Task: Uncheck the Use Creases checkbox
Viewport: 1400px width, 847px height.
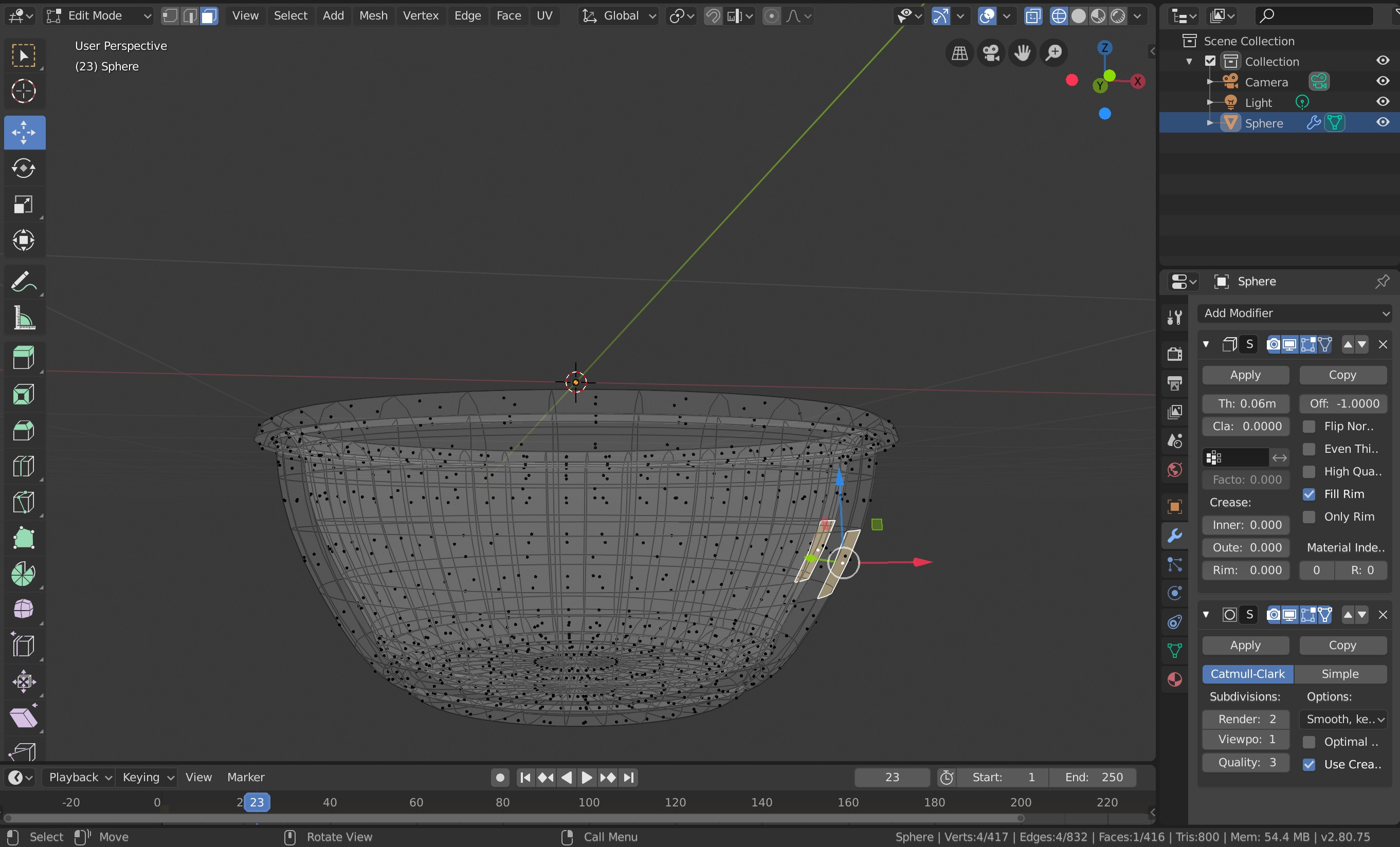Action: click(x=1309, y=765)
